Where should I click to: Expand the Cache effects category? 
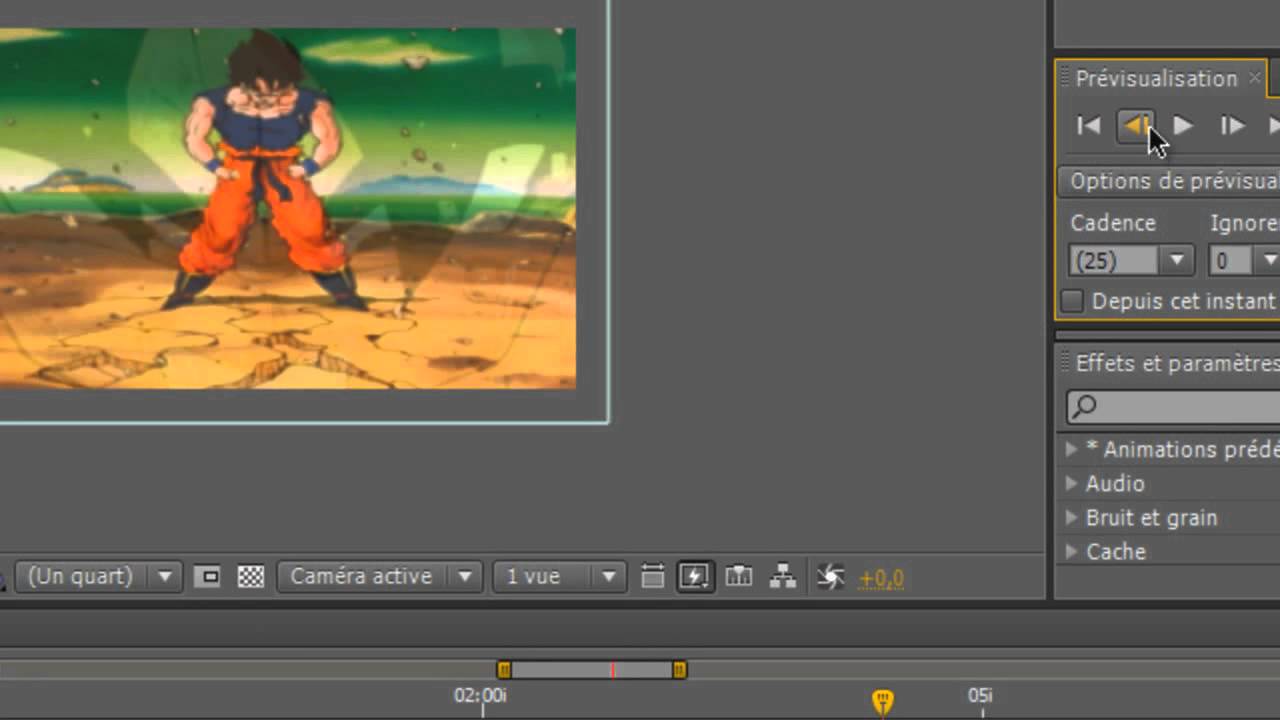[1072, 552]
